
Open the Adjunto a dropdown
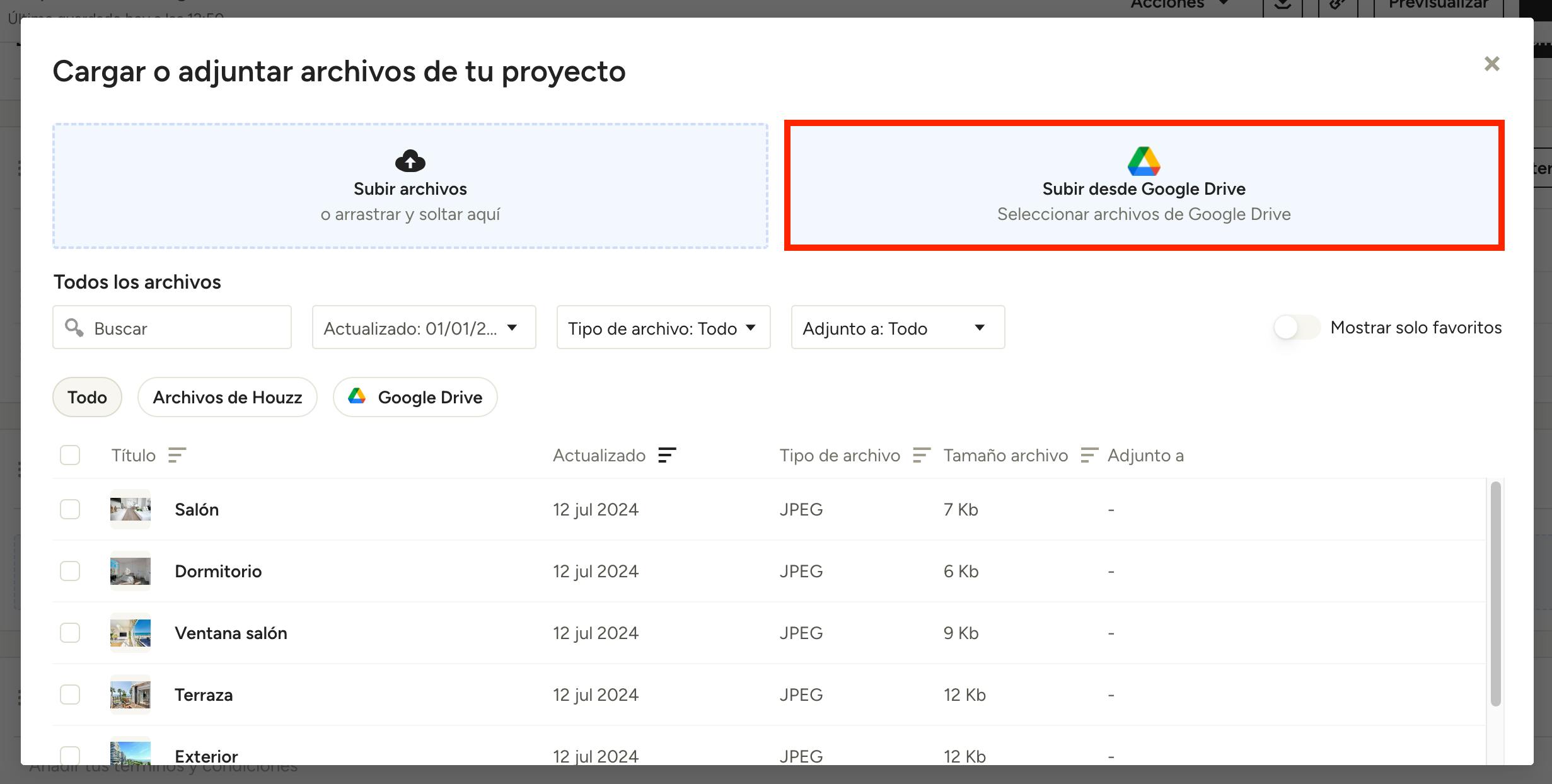click(898, 328)
